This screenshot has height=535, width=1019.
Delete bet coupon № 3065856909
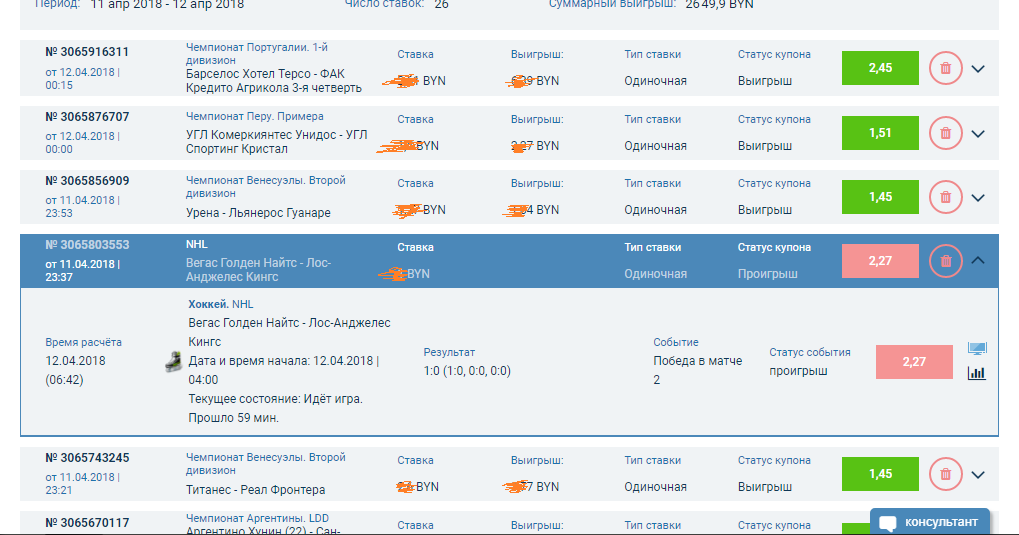(945, 197)
